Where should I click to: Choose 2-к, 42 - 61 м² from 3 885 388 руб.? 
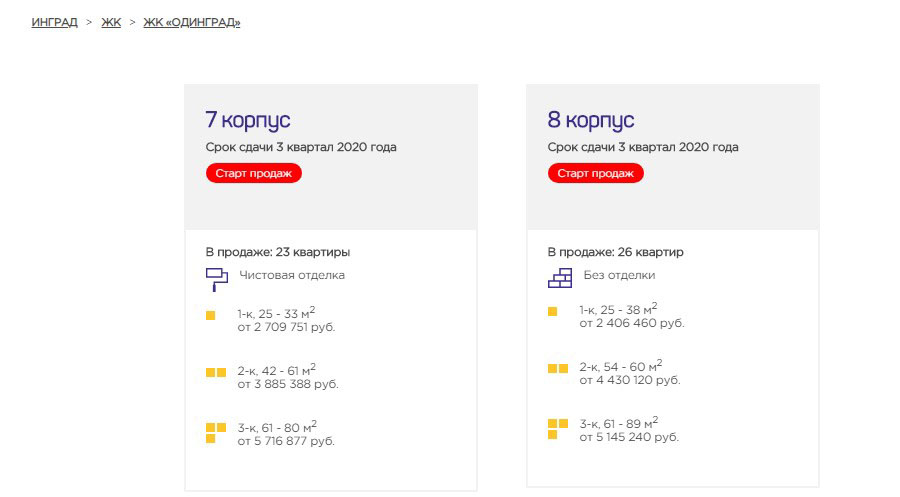pos(288,377)
